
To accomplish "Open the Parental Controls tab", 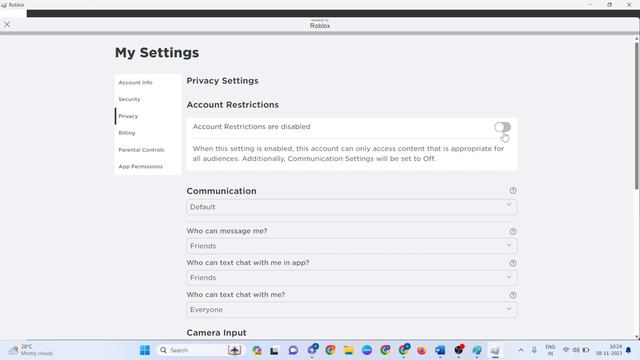I will [141, 150].
